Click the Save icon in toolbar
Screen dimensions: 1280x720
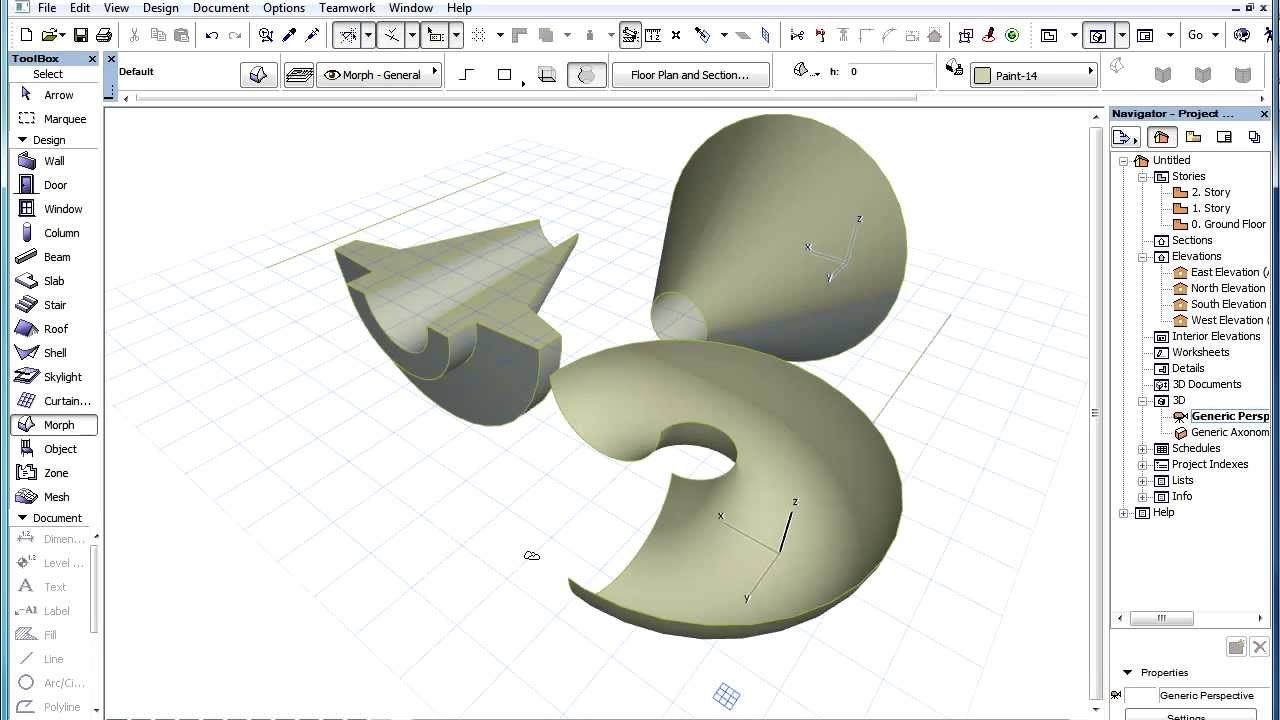(80, 35)
